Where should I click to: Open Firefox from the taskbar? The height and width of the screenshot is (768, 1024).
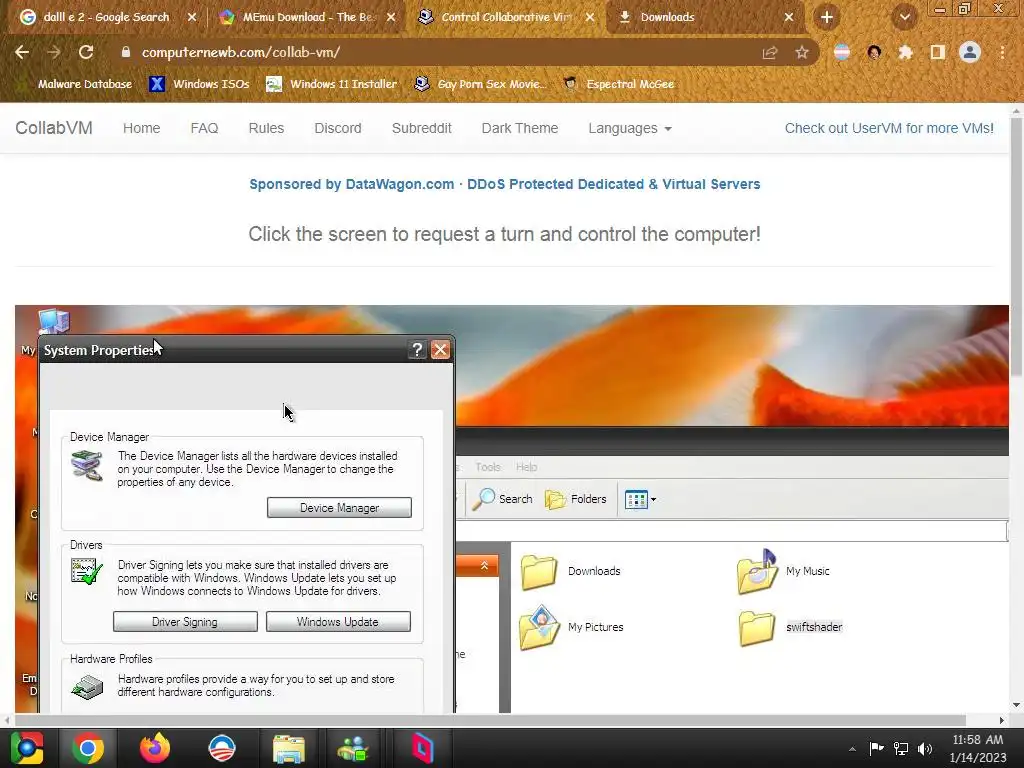coord(155,748)
